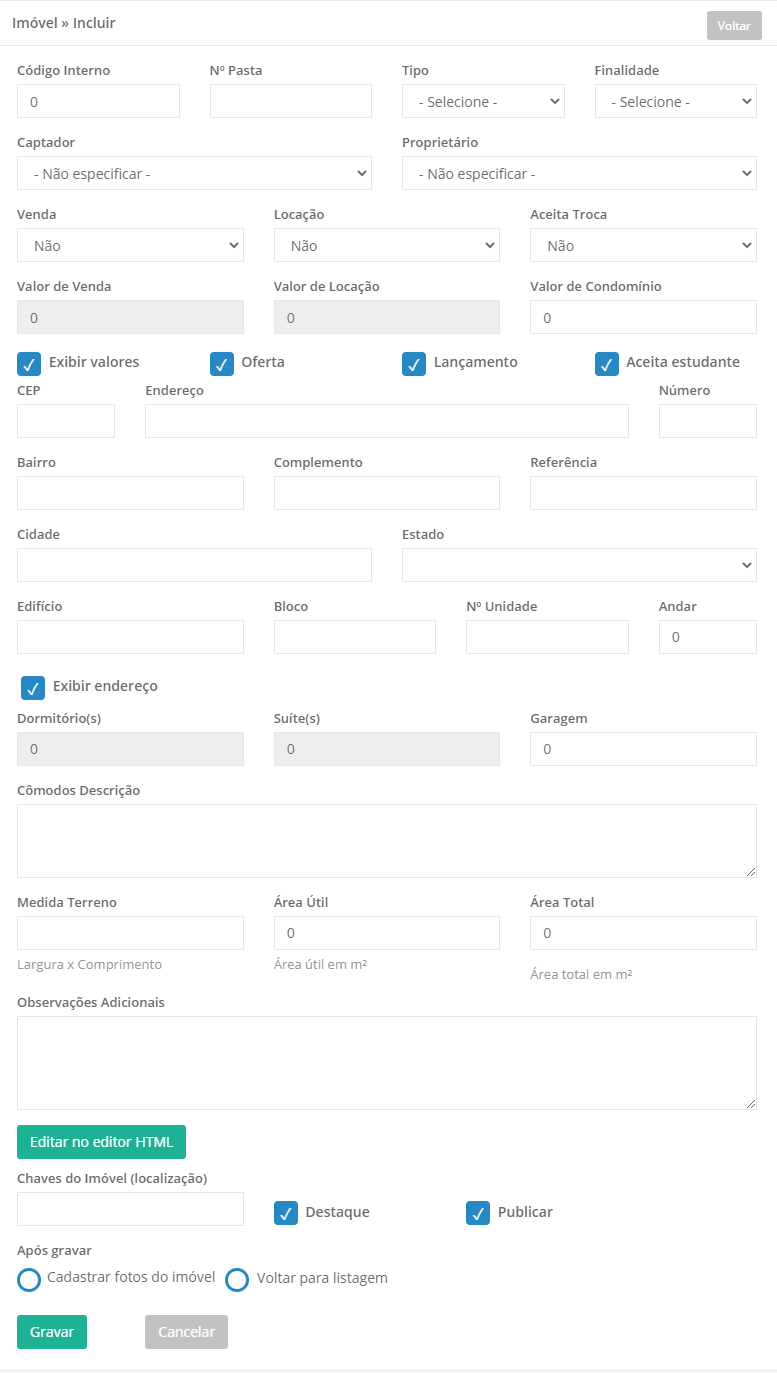Uncheck Aceita estudante option

tap(607, 364)
